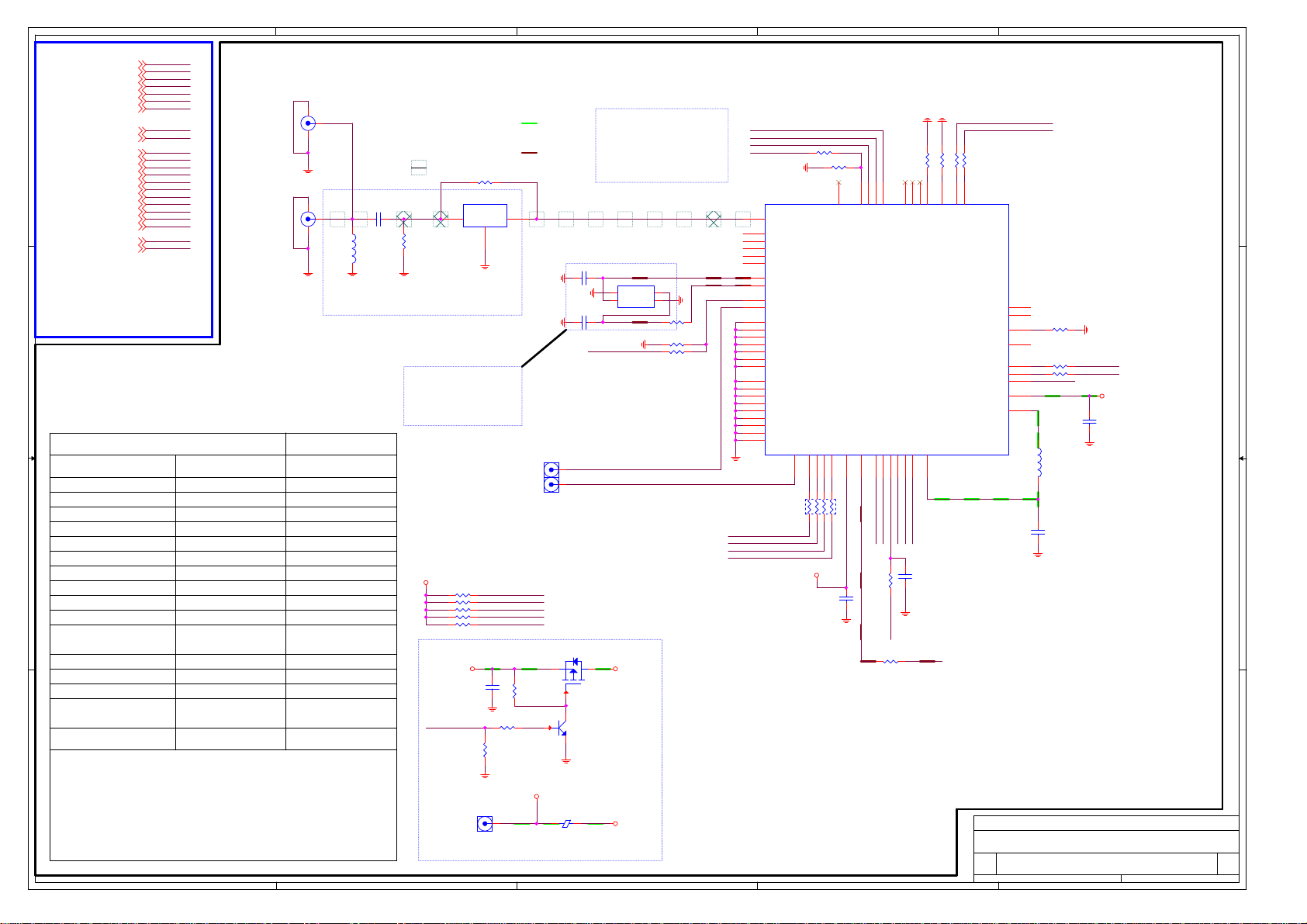Select the inductor at the right of the main IC
The height and width of the screenshot is (924, 1307).
pyautogui.click(x=1039, y=463)
